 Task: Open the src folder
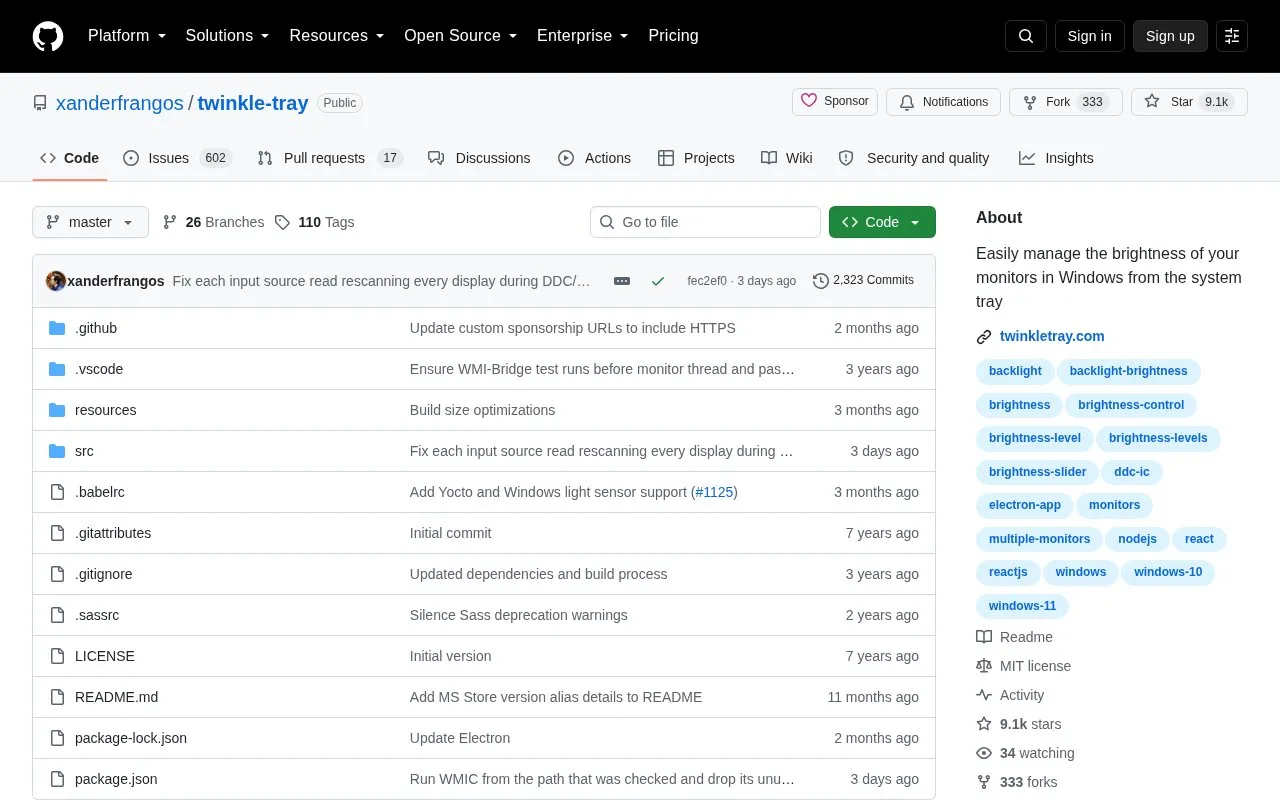(x=84, y=451)
